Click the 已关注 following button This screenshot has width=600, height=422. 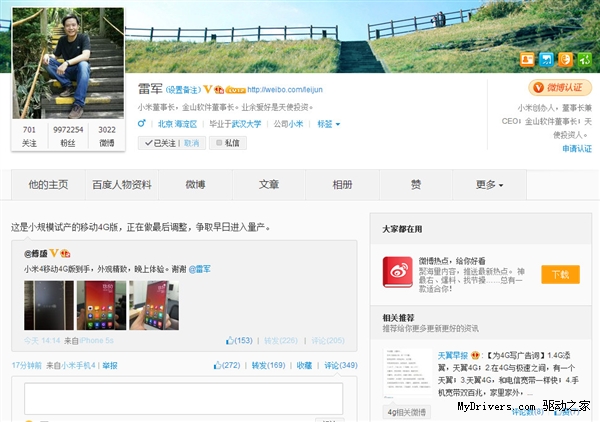(160, 143)
